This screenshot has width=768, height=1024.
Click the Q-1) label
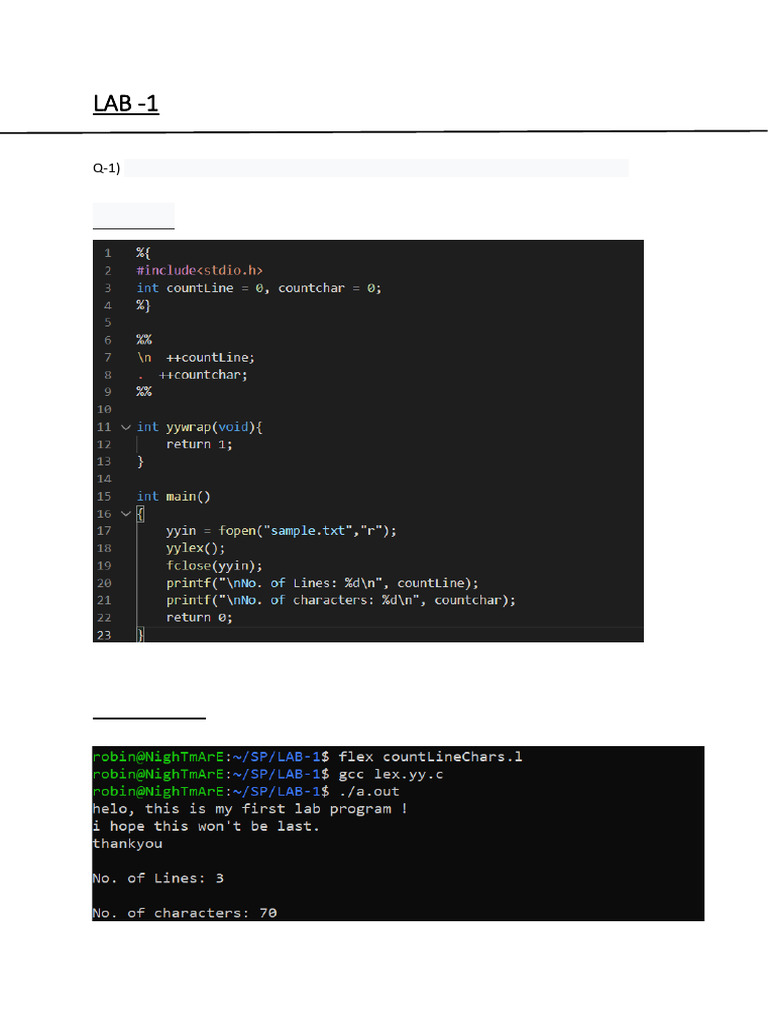coord(106,168)
